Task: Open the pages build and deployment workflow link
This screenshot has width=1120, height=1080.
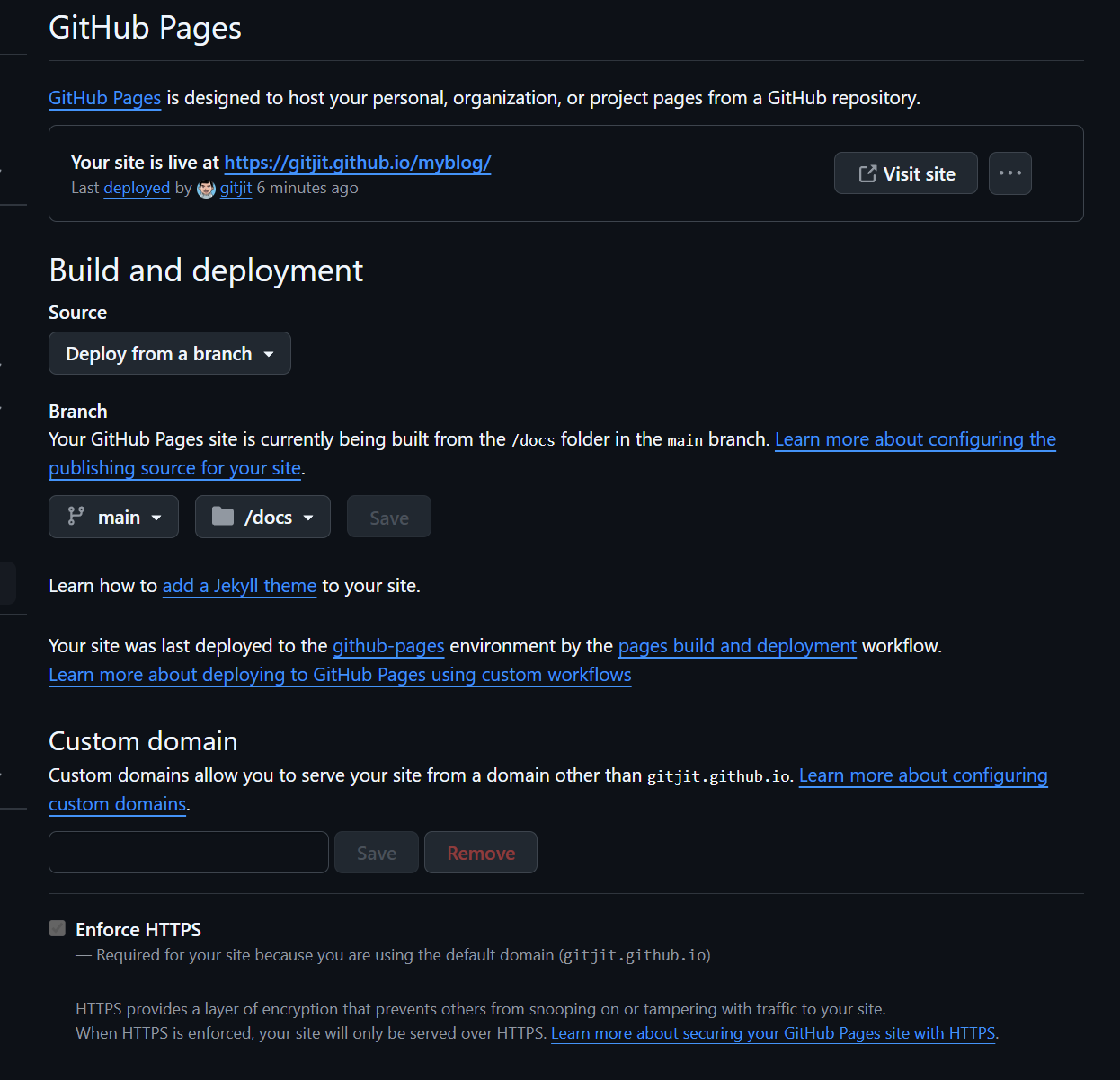Action: 737,646
